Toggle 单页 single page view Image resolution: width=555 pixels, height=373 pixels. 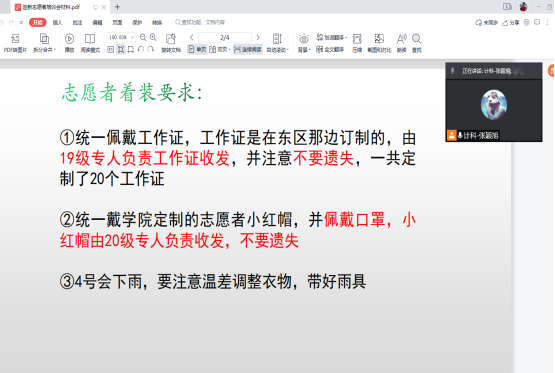coord(197,50)
